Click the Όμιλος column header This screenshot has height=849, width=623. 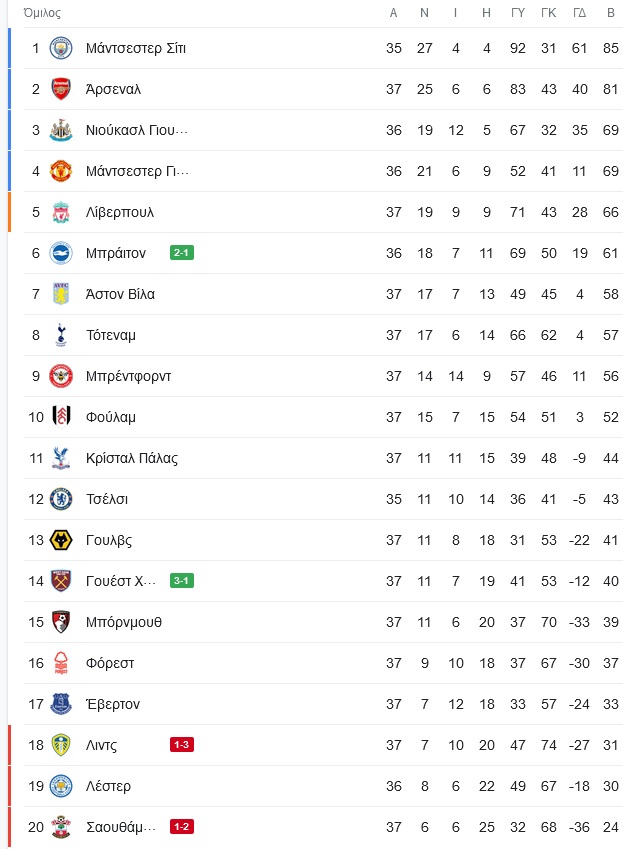[42, 13]
